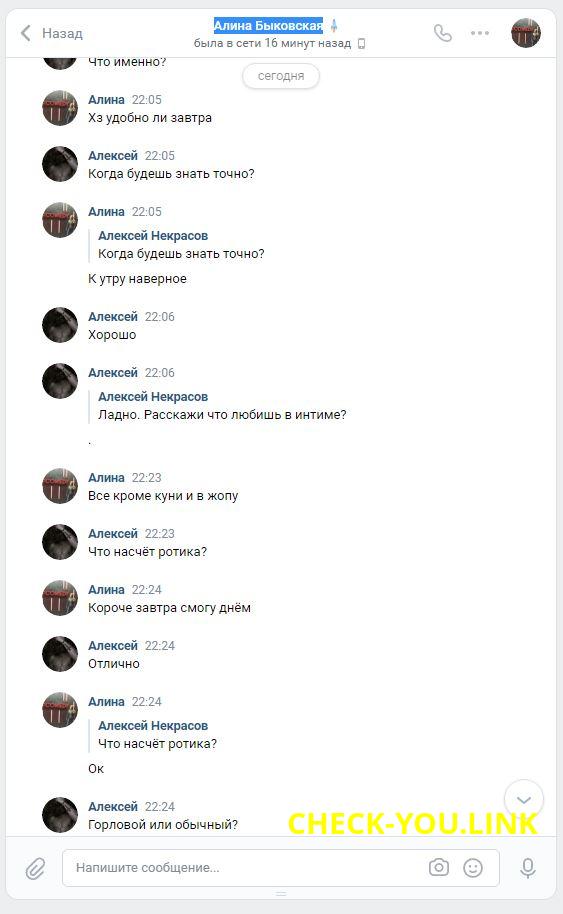This screenshot has height=914, width=563.
Task: Jump to latest messages via down-chevron button
Action: tap(523, 800)
